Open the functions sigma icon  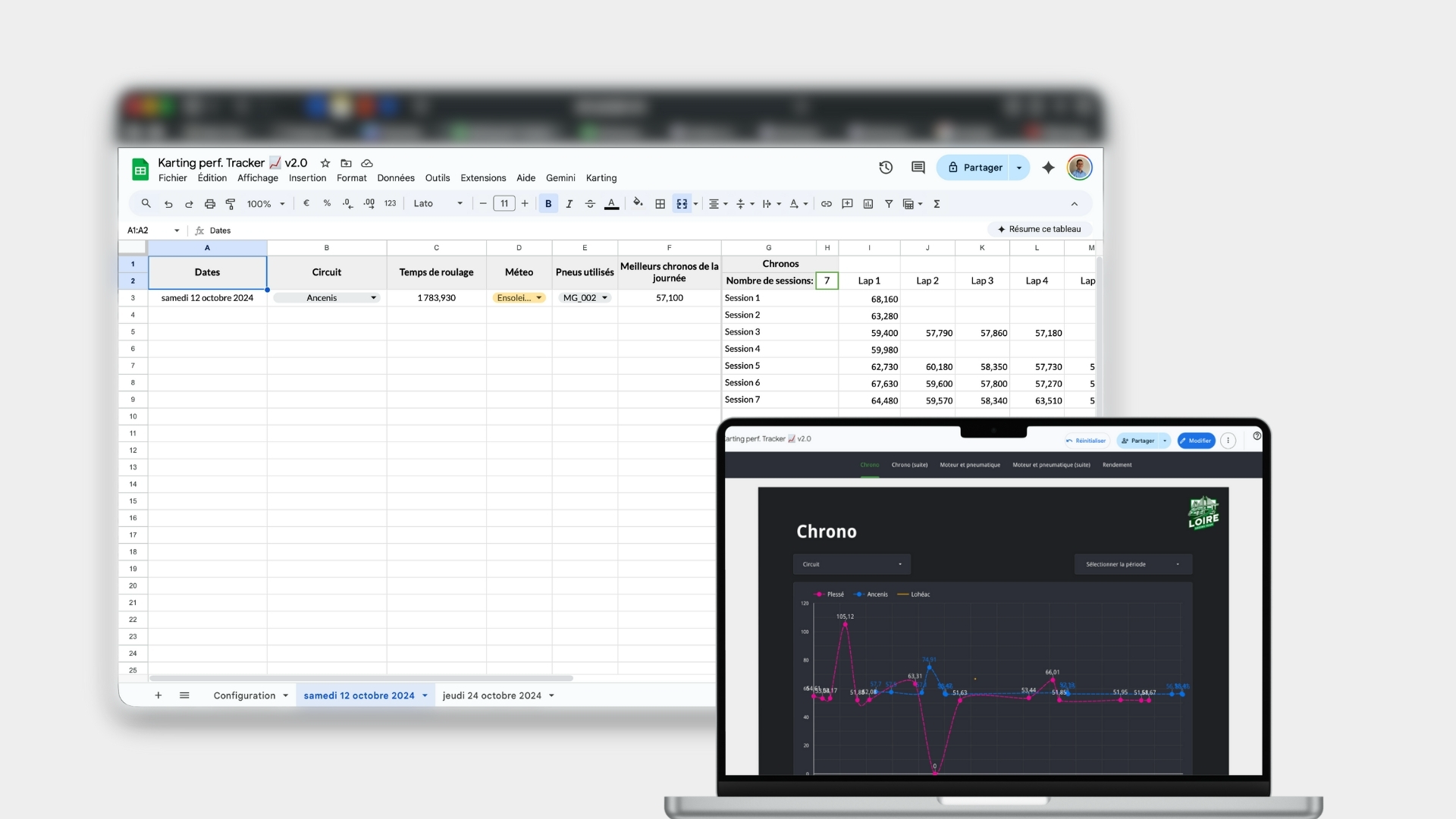937,204
